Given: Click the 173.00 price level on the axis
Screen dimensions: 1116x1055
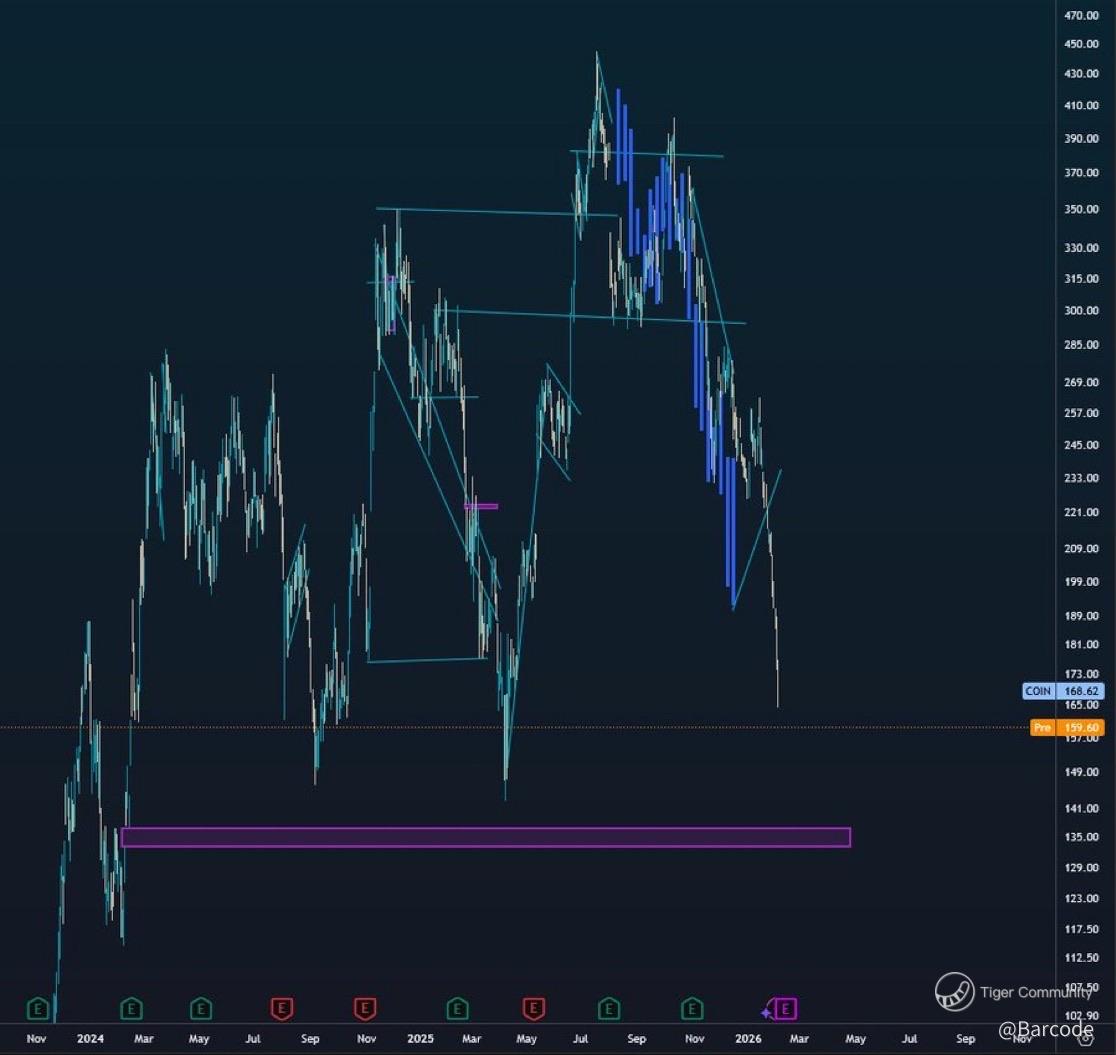Looking at the screenshot, I should (1082, 673).
